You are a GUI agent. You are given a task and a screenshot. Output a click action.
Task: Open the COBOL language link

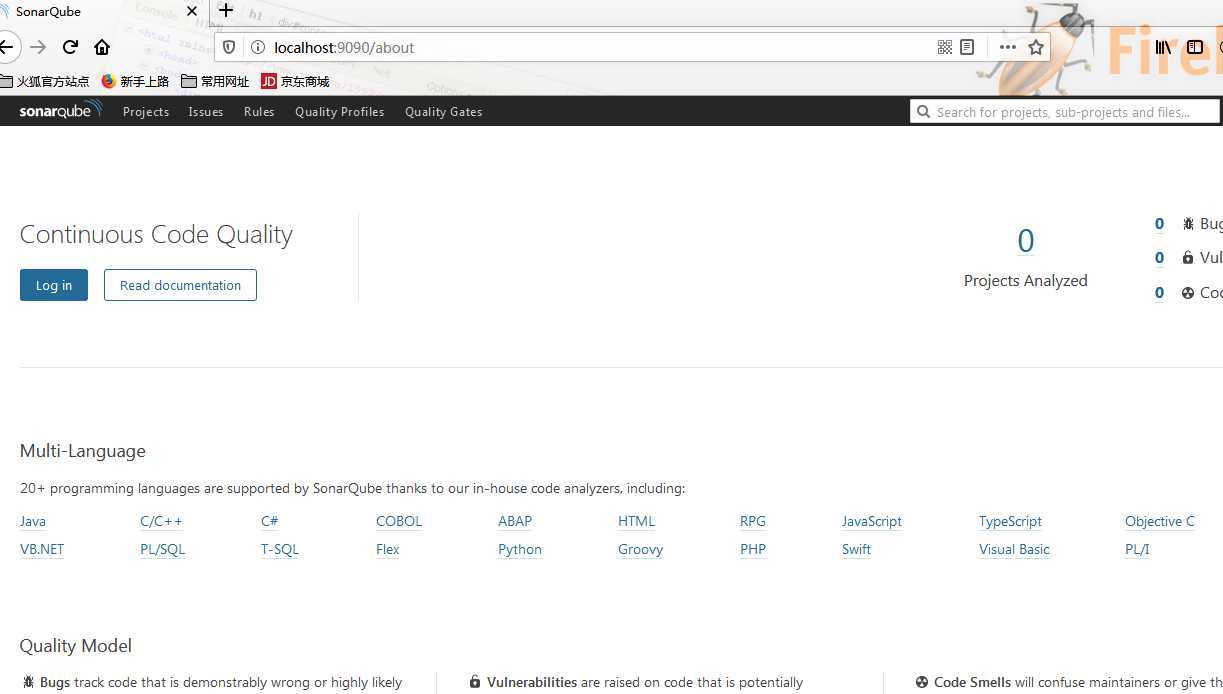[x=399, y=521]
